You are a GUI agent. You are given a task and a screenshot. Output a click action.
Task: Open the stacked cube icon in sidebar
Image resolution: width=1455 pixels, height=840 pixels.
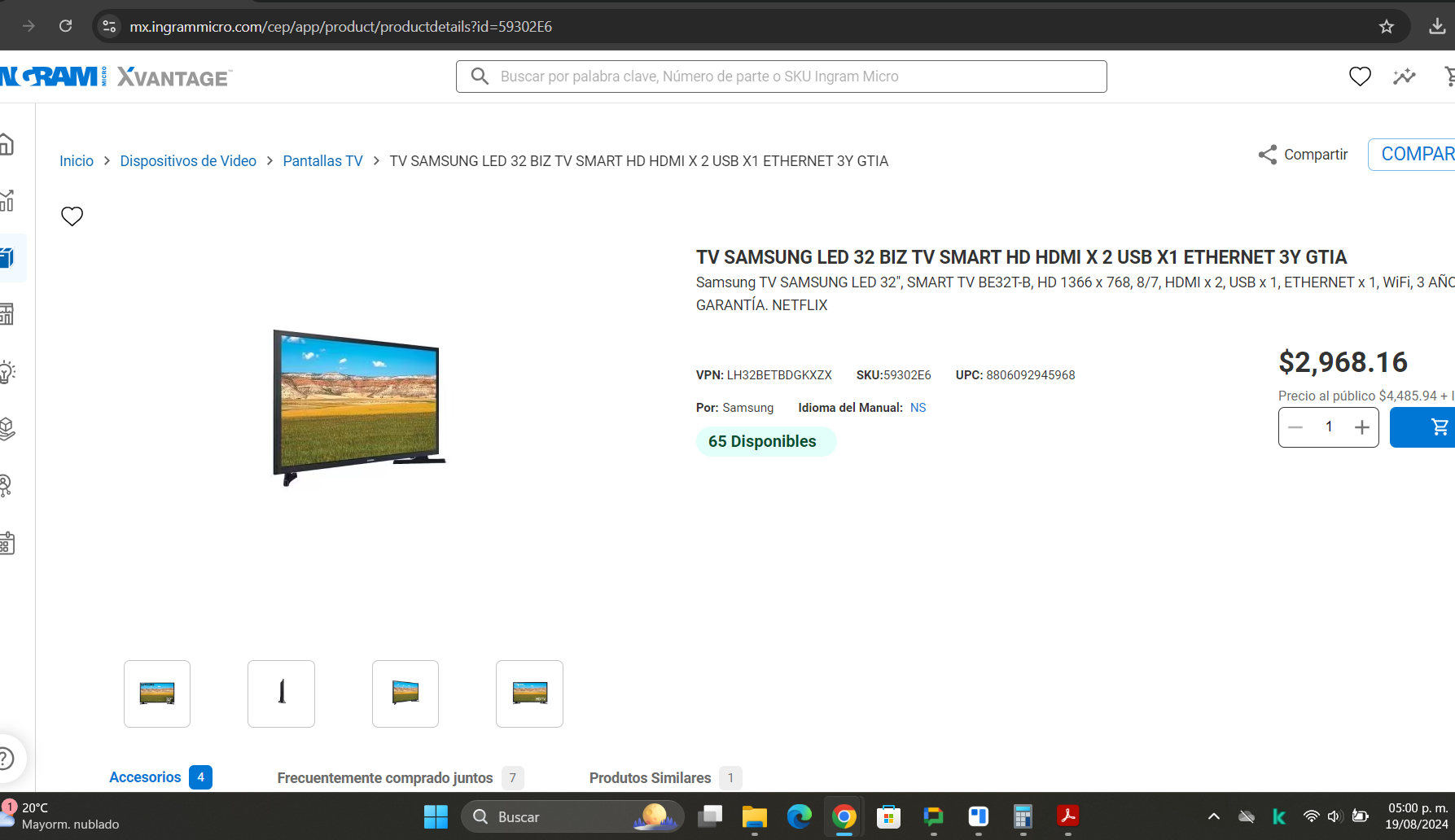pyautogui.click(x=7, y=429)
